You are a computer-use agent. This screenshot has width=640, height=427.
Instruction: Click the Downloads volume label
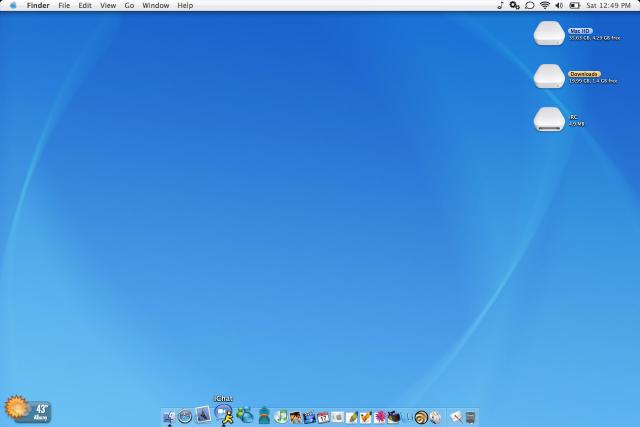[x=584, y=74]
